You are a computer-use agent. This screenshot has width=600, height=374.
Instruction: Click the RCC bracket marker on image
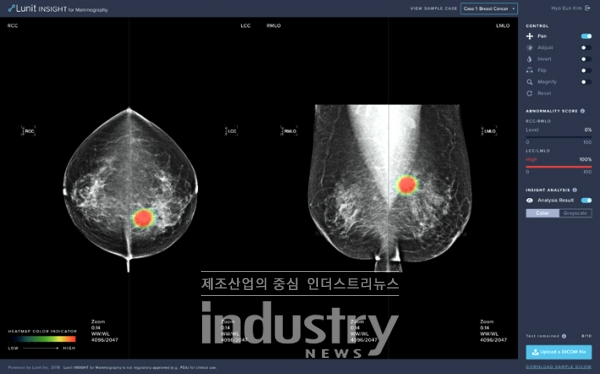[x=28, y=131]
